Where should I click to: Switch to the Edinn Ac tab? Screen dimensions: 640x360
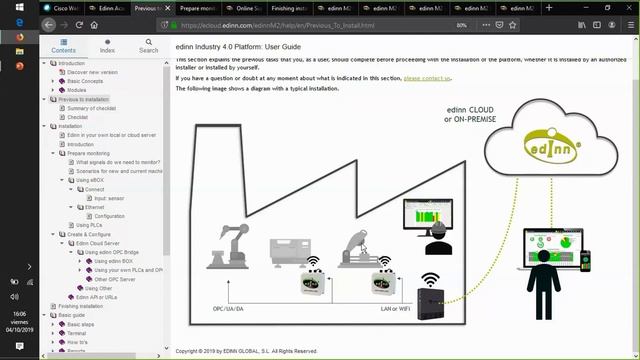tap(108, 8)
